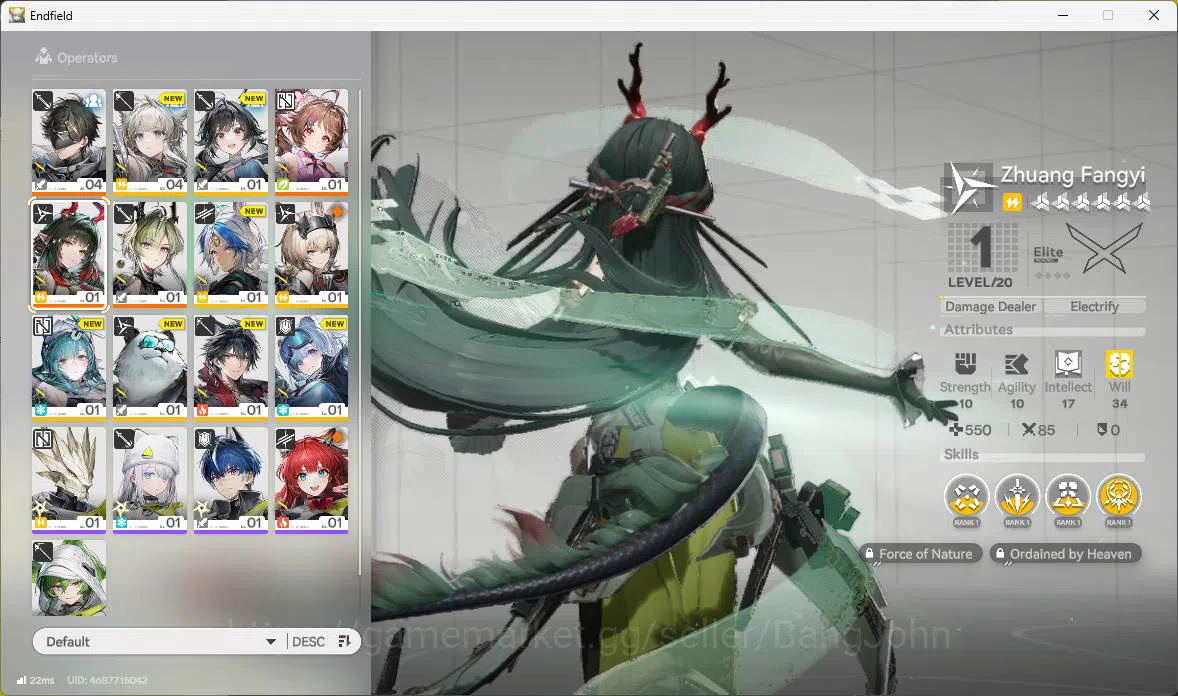The width and height of the screenshot is (1178, 696).
Task: Select the book-shaped Intellect attribute icon
Action: coord(1068,364)
